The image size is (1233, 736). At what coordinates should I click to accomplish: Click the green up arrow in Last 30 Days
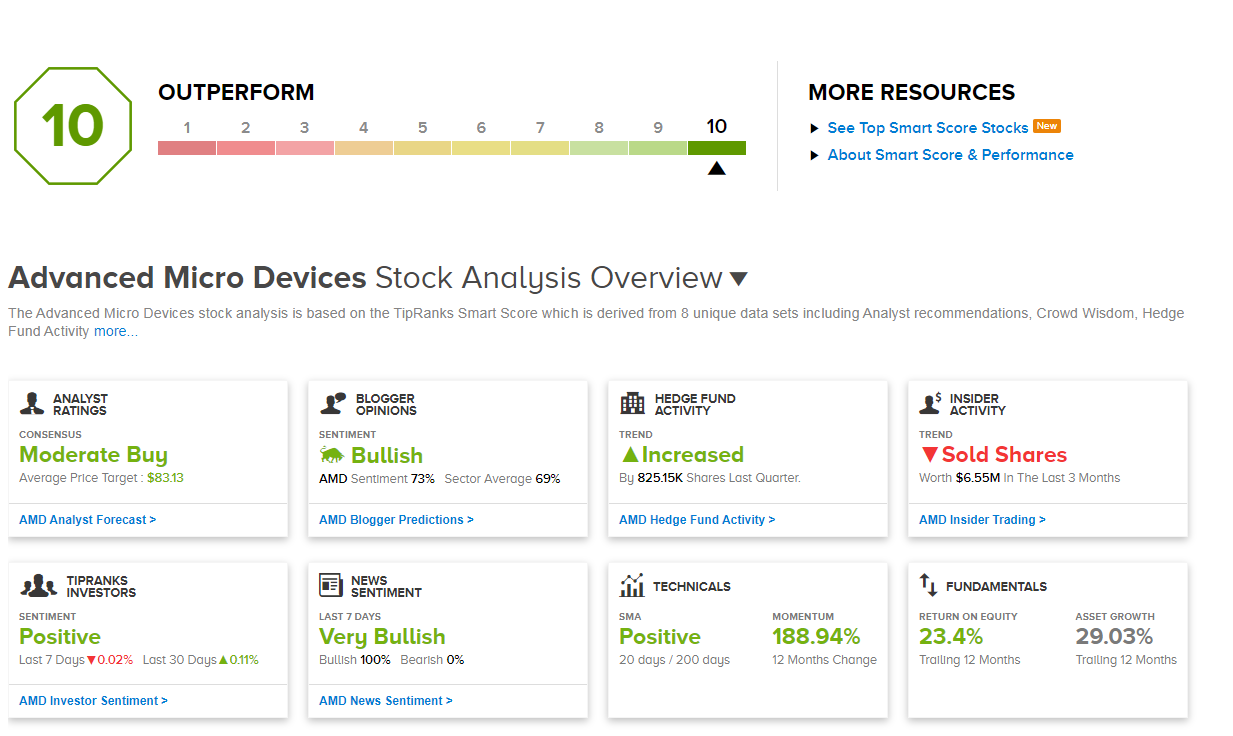tap(224, 660)
